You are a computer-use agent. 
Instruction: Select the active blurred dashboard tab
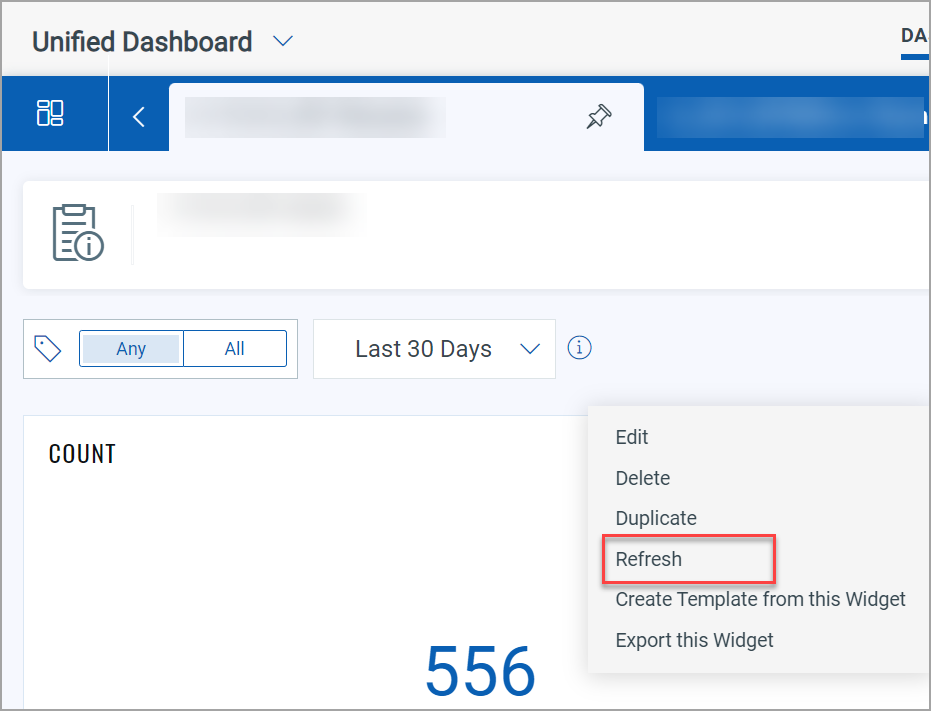[406, 117]
